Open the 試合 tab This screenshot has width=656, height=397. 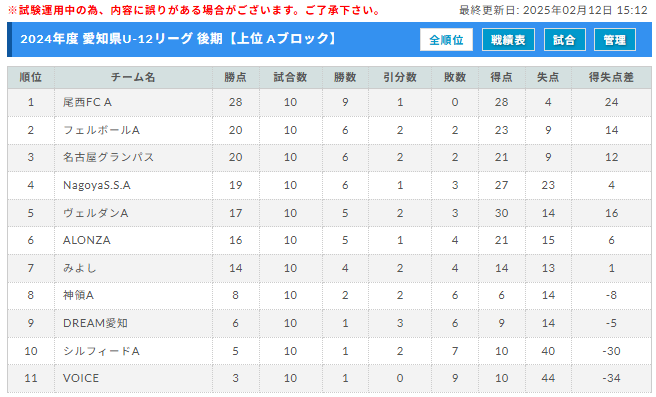564,40
